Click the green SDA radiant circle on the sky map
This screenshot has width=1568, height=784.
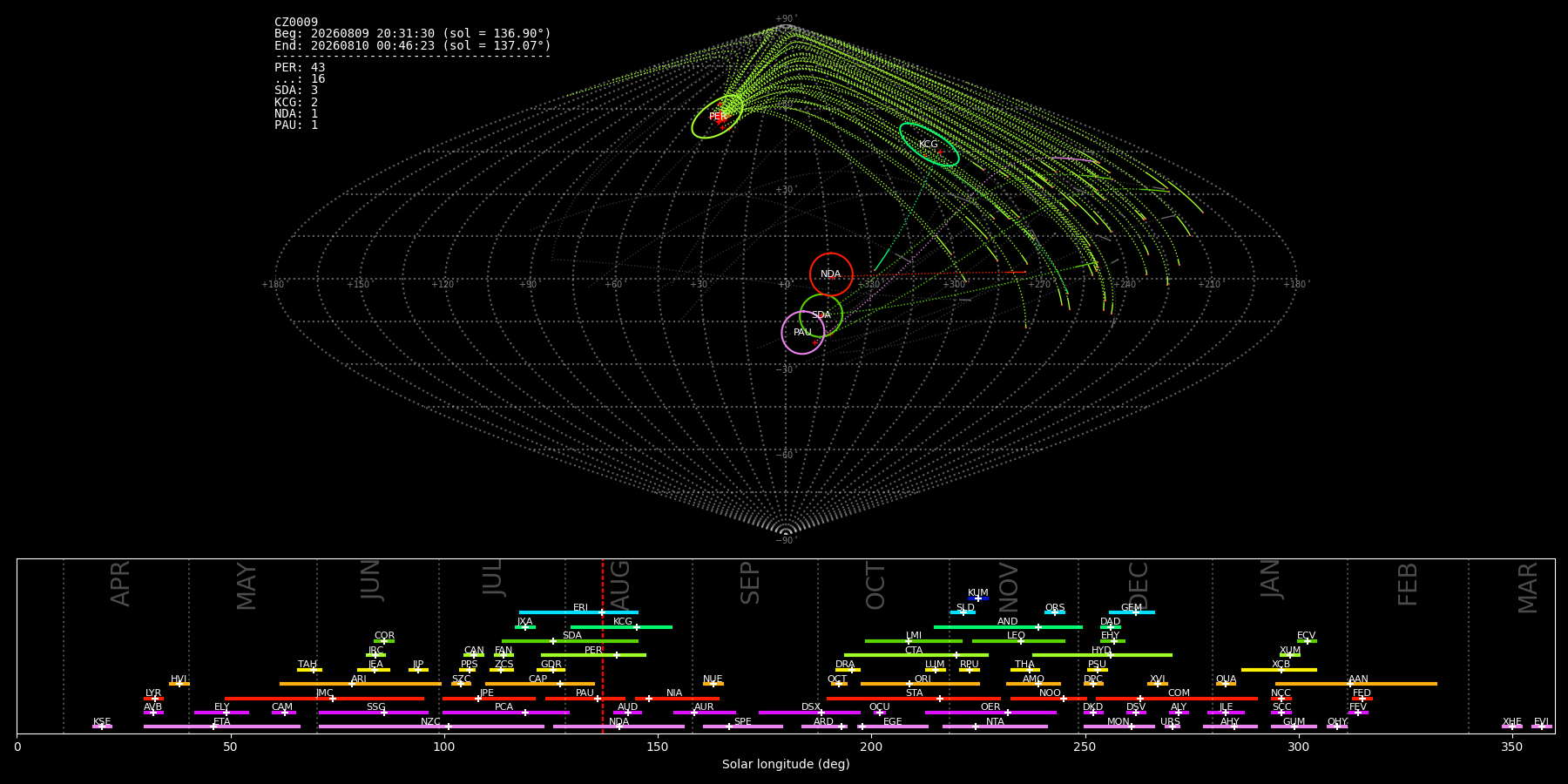(821, 315)
